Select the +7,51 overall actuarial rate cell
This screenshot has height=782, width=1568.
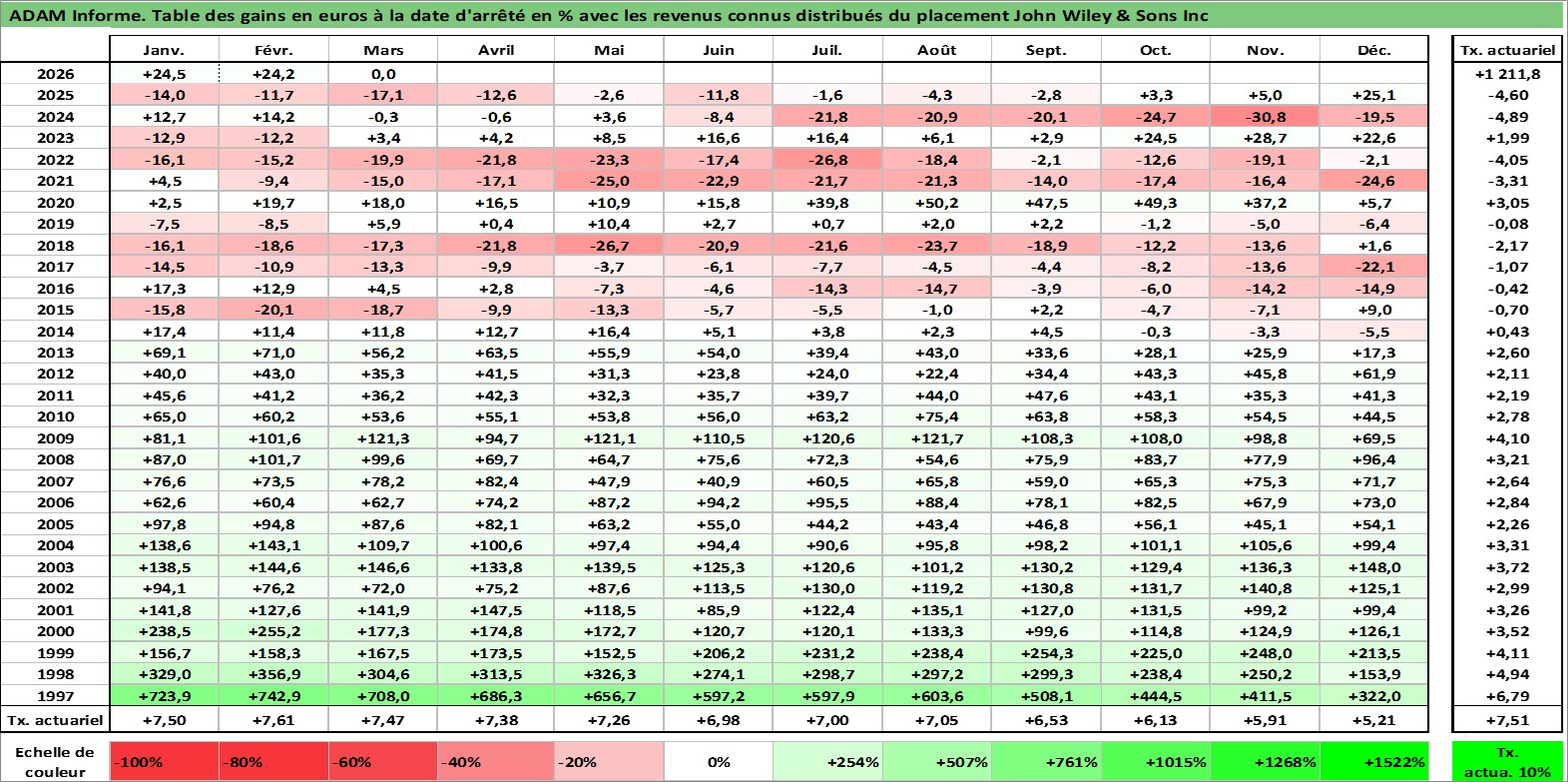(1507, 720)
